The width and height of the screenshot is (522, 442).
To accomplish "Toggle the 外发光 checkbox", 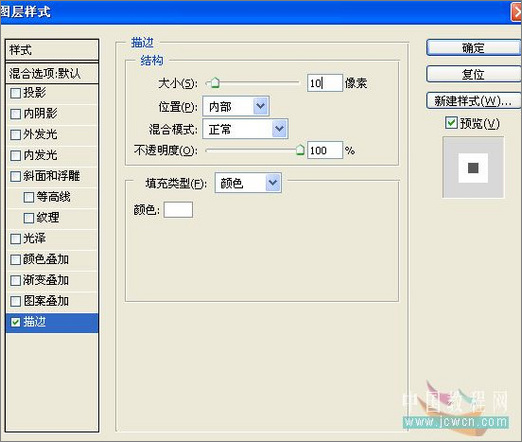I will (15, 135).
